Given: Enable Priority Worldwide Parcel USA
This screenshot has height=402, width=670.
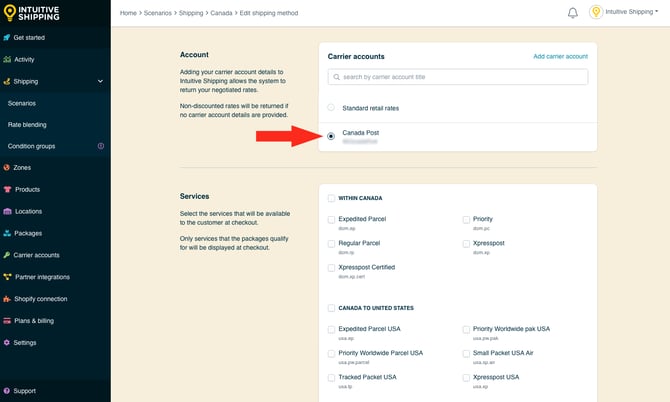Looking at the screenshot, I should pos(331,354).
